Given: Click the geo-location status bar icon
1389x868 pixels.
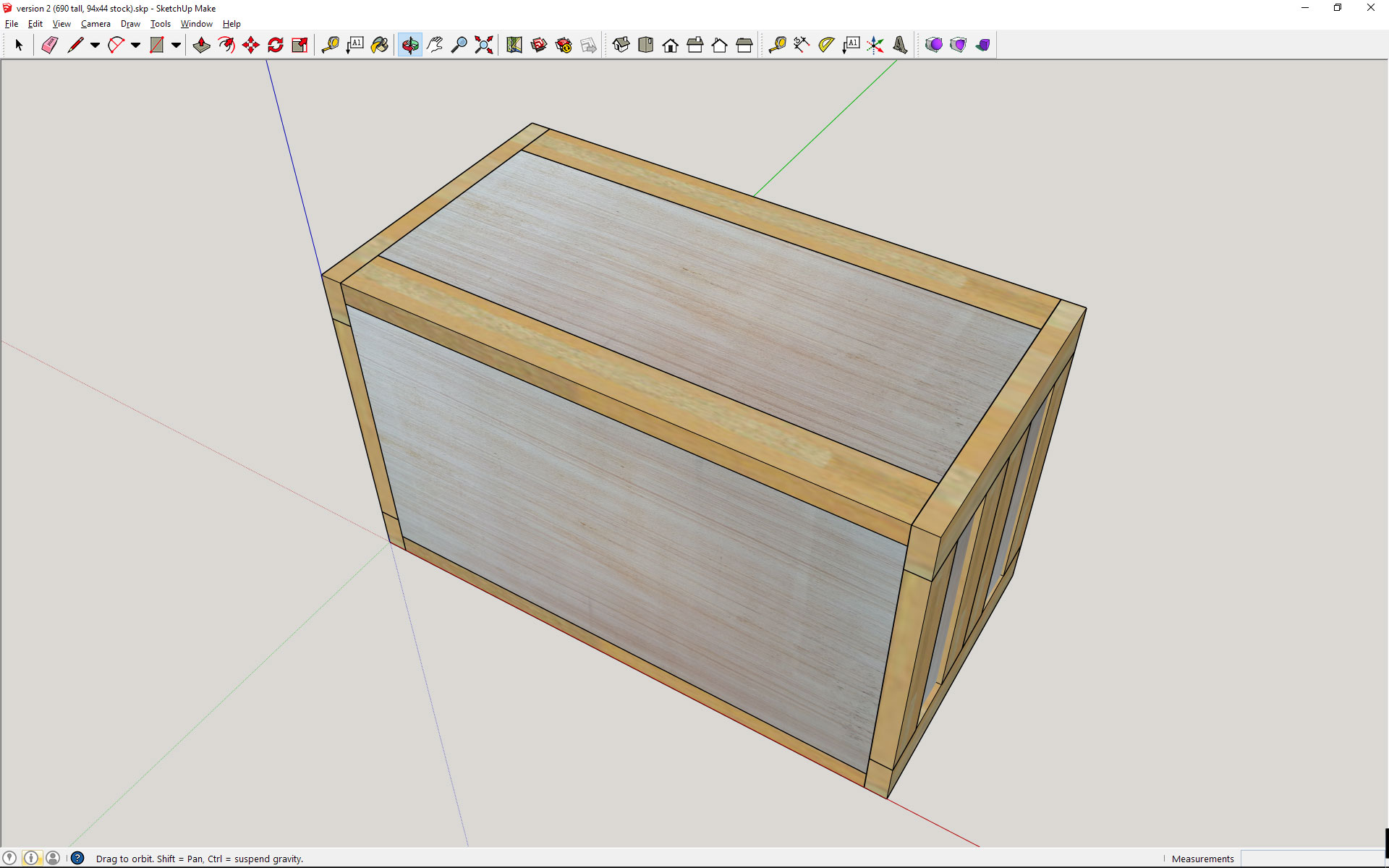Looking at the screenshot, I should [x=9, y=858].
